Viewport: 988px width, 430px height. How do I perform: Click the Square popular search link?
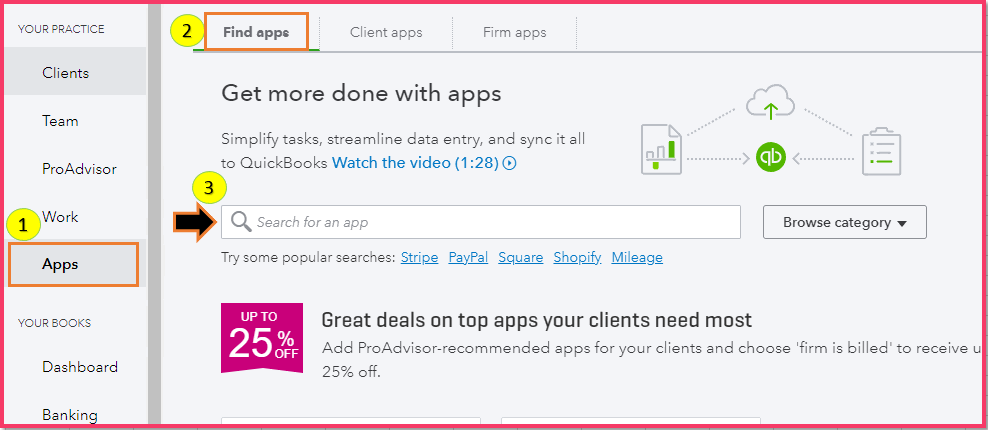click(x=520, y=257)
